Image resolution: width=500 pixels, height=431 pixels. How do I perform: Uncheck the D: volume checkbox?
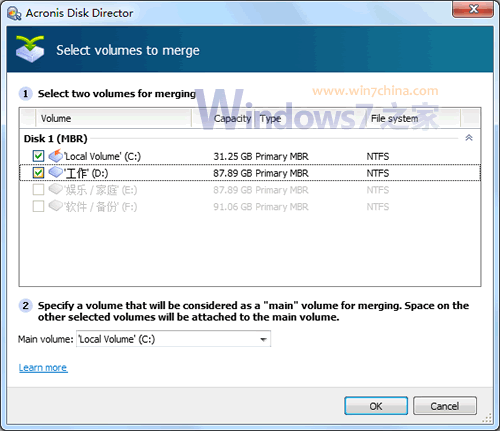pyautogui.click(x=38, y=173)
